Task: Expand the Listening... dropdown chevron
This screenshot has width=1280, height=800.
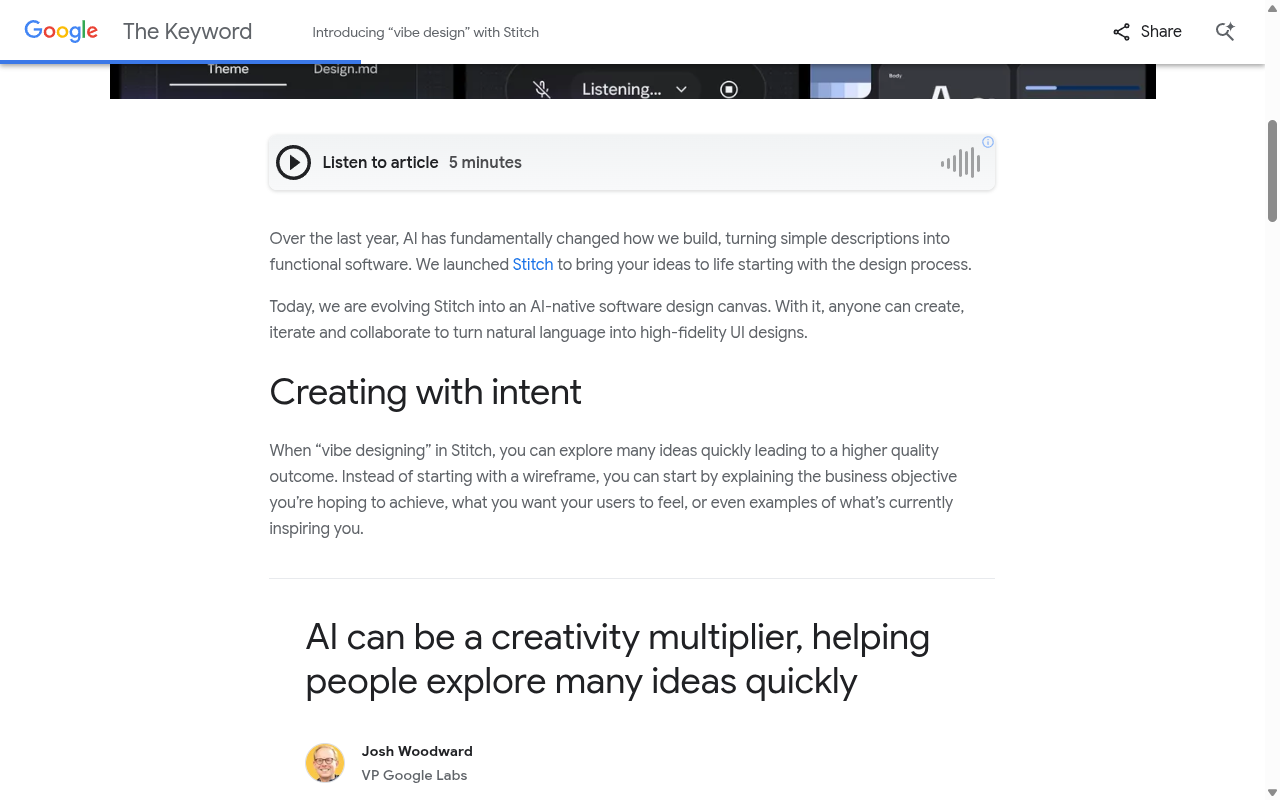Action: coord(681,89)
